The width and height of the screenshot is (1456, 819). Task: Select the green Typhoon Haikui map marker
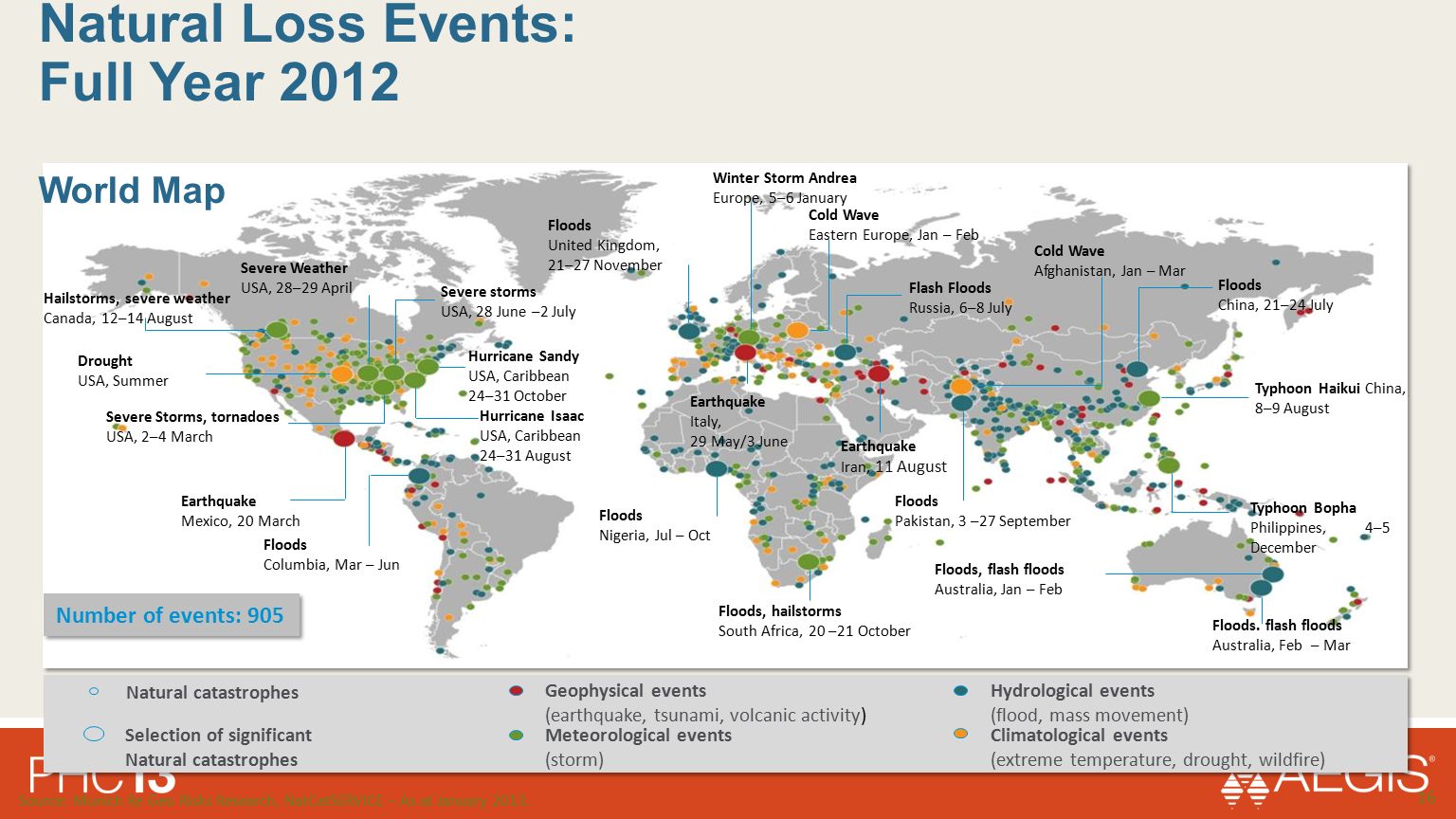tap(1149, 398)
